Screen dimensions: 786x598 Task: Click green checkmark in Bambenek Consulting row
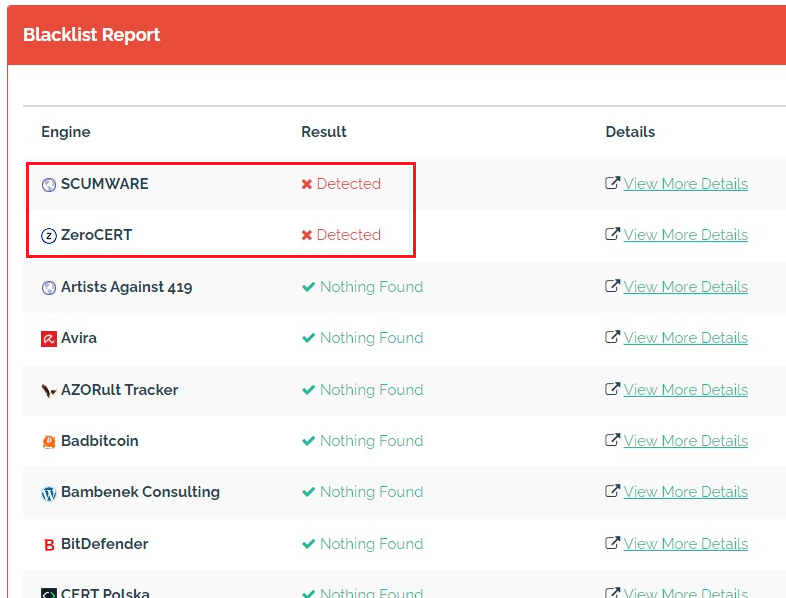tap(308, 492)
